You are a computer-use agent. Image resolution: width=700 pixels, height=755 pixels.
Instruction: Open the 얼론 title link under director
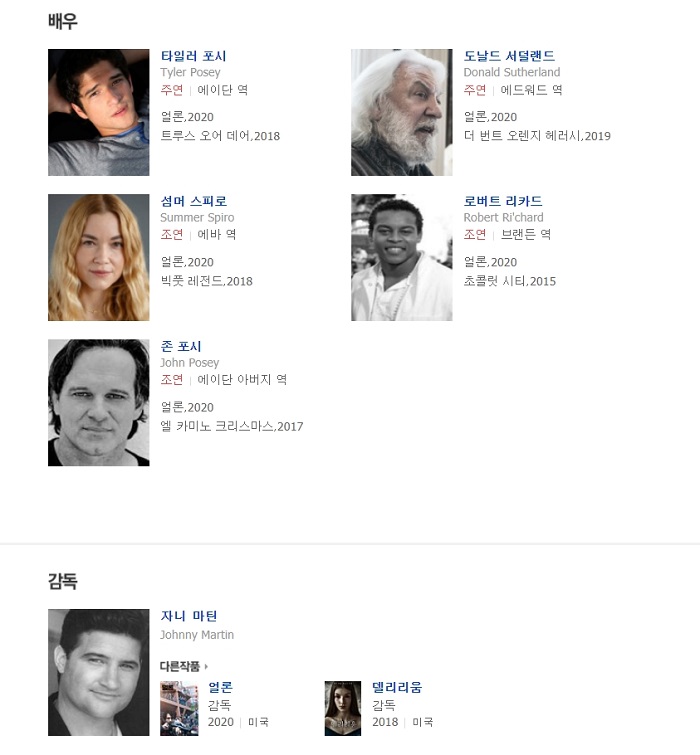click(x=220, y=687)
